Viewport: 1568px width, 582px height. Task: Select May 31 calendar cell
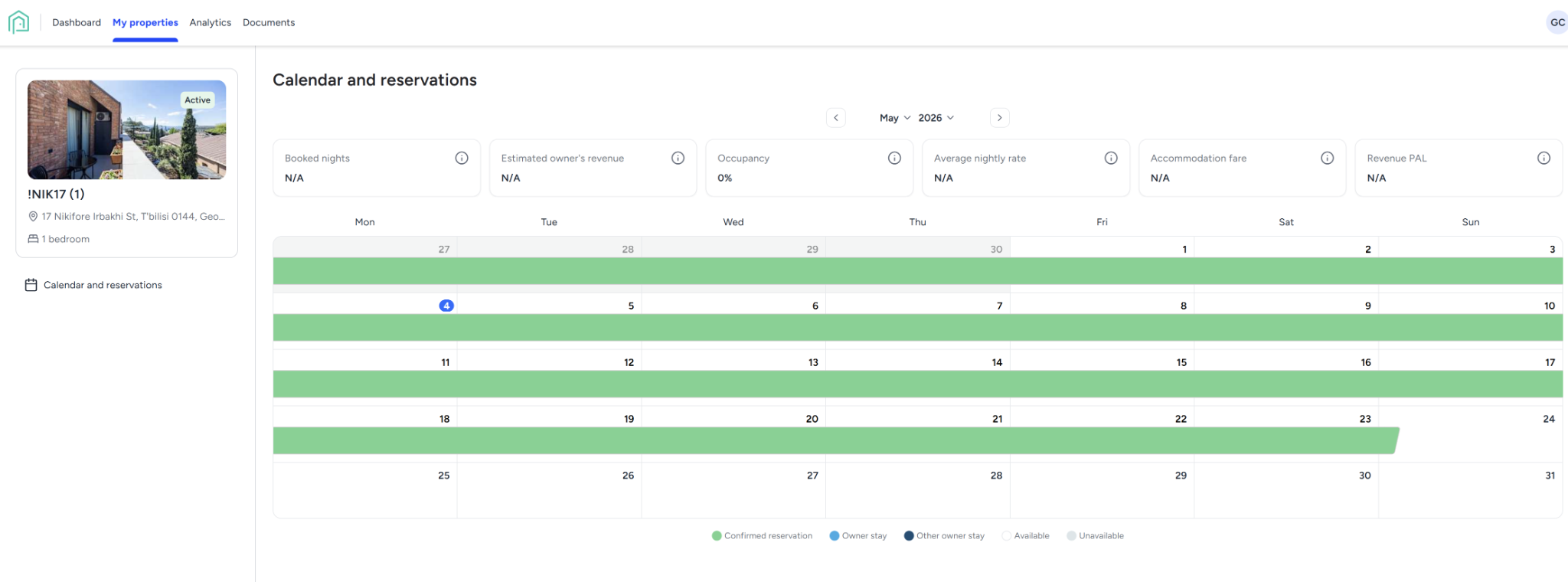point(1471,490)
